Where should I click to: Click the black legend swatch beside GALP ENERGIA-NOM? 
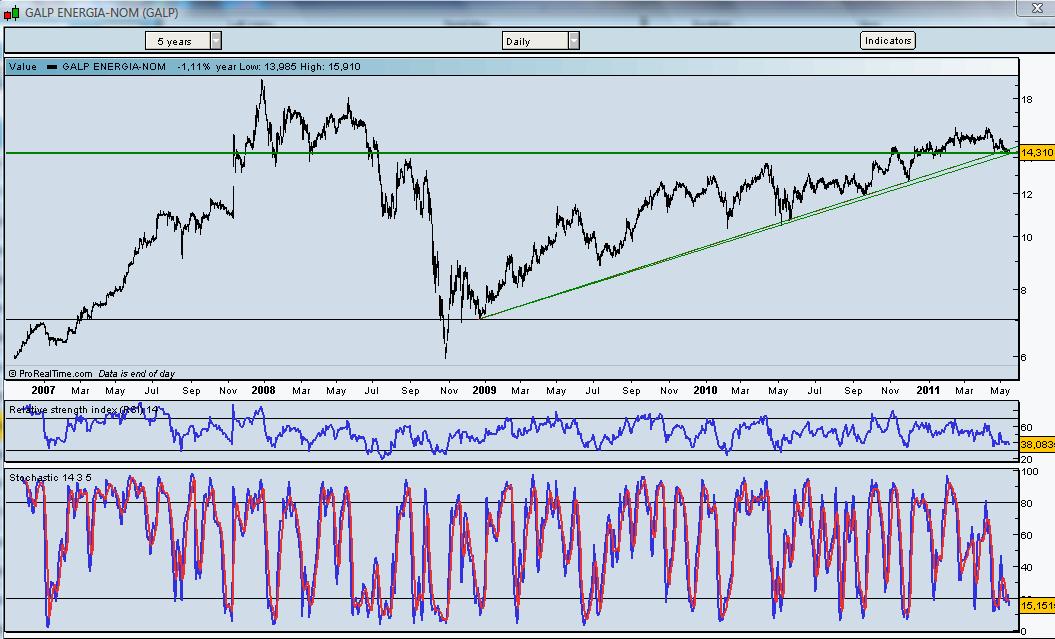[52, 67]
